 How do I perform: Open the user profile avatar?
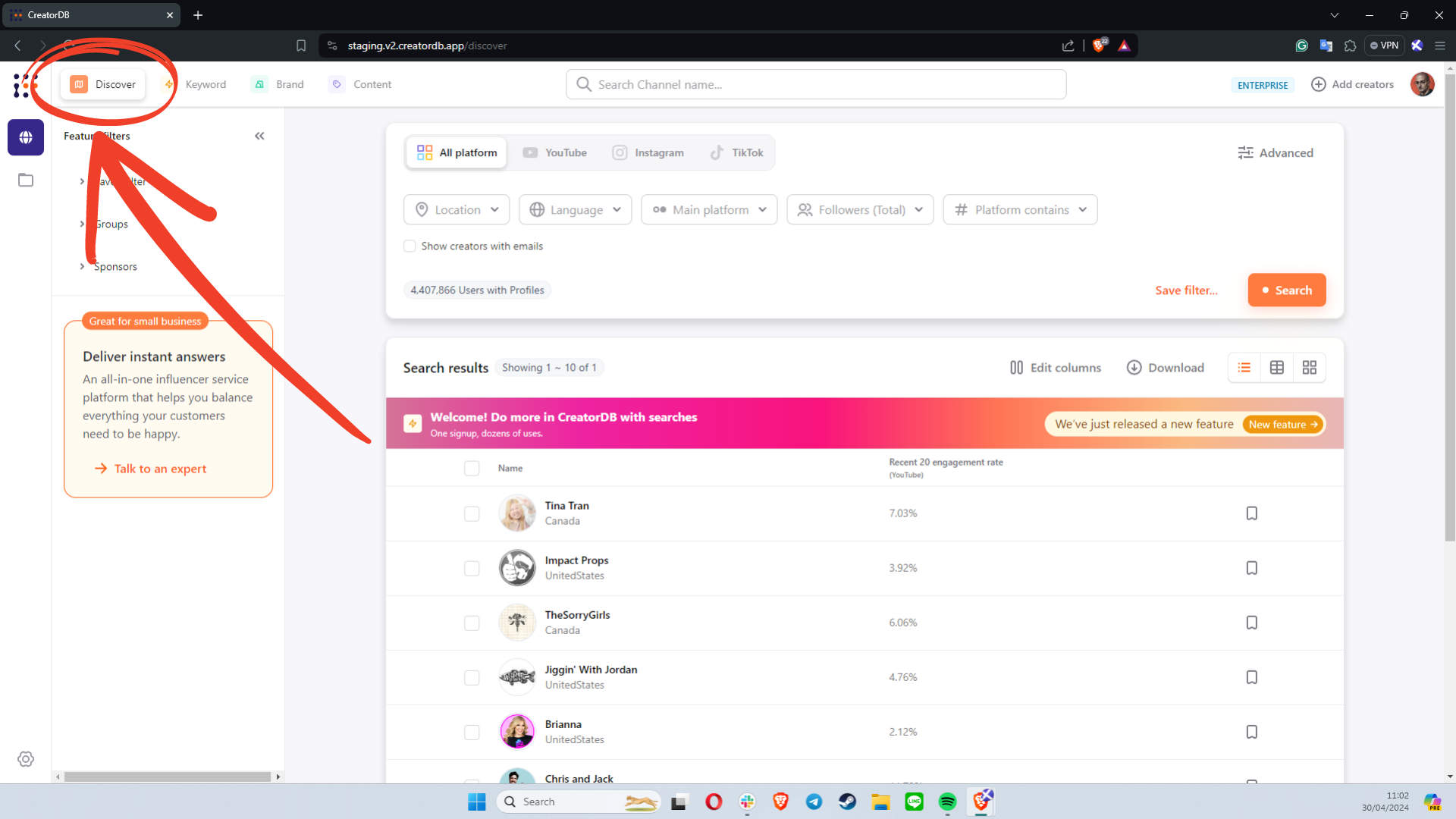[x=1422, y=84]
